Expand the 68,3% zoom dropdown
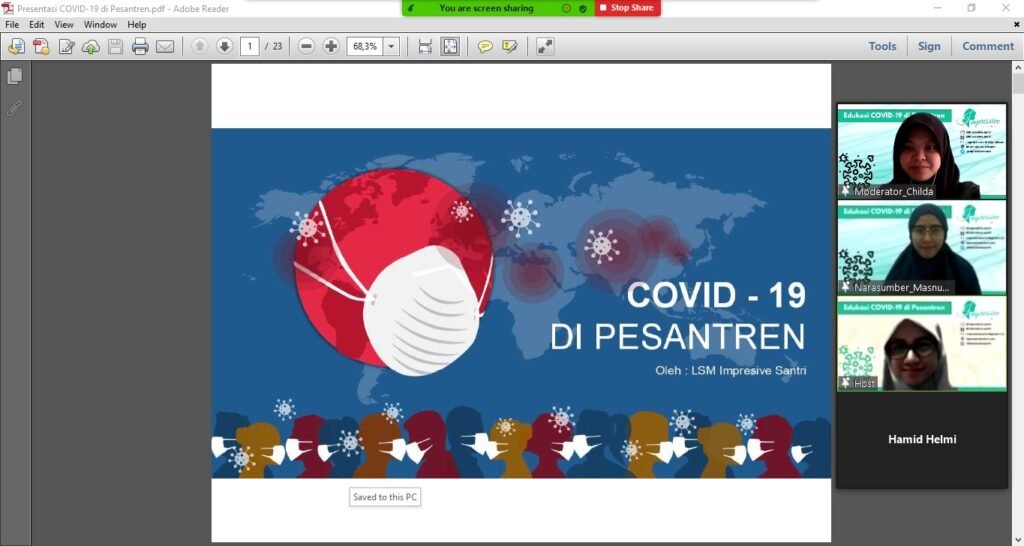Screen dimensions: 1024x546 click(390, 46)
